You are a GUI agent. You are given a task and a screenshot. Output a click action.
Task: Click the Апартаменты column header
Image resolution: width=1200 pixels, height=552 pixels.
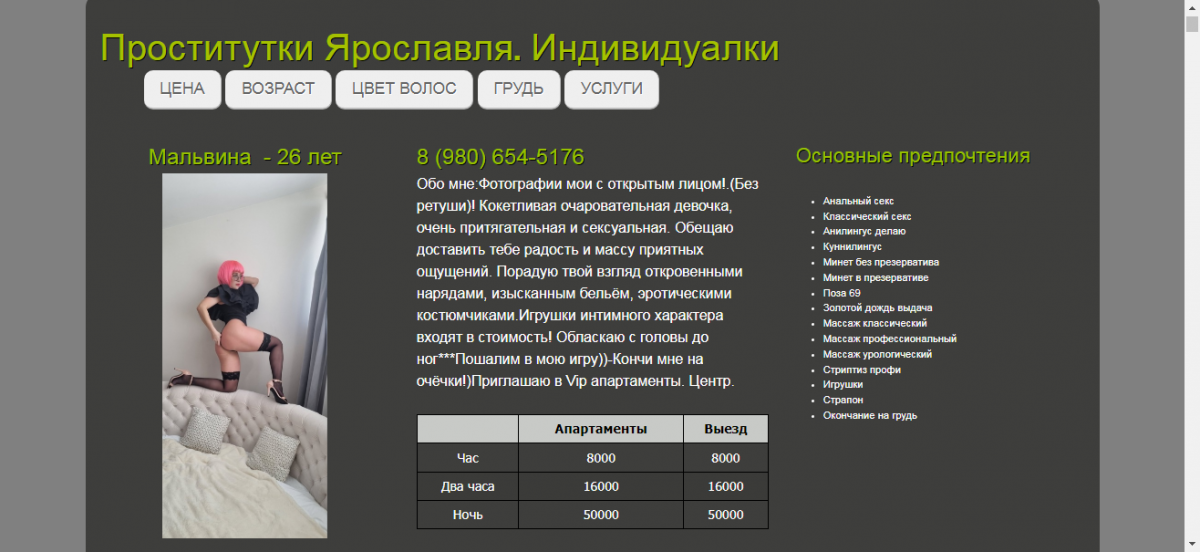[600, 429]
